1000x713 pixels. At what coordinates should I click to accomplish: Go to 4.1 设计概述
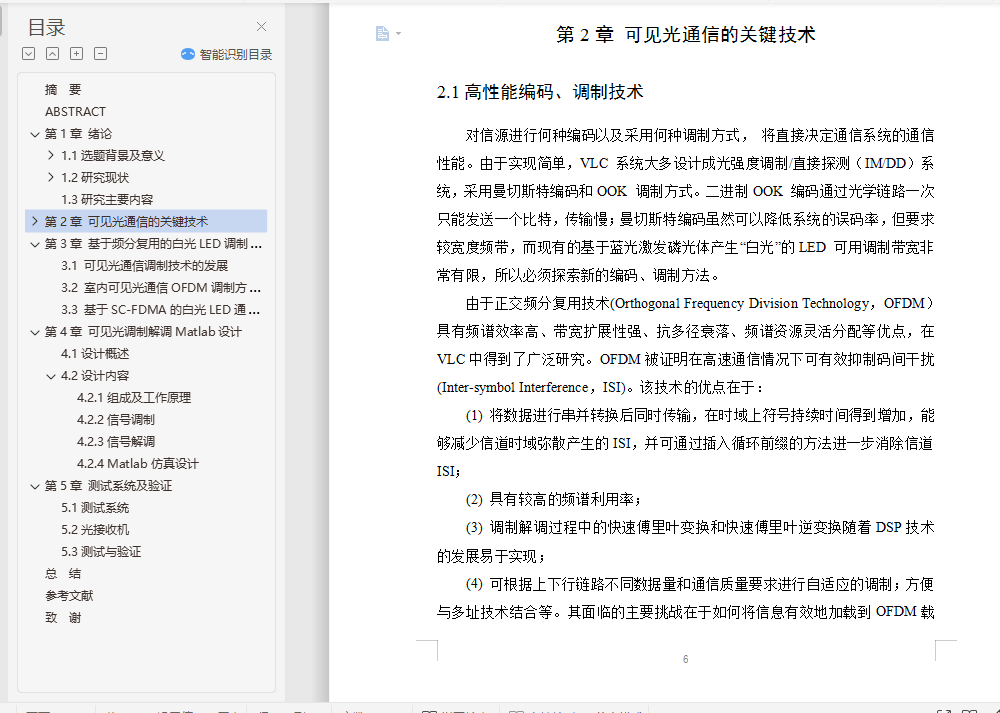click(95, 354)
